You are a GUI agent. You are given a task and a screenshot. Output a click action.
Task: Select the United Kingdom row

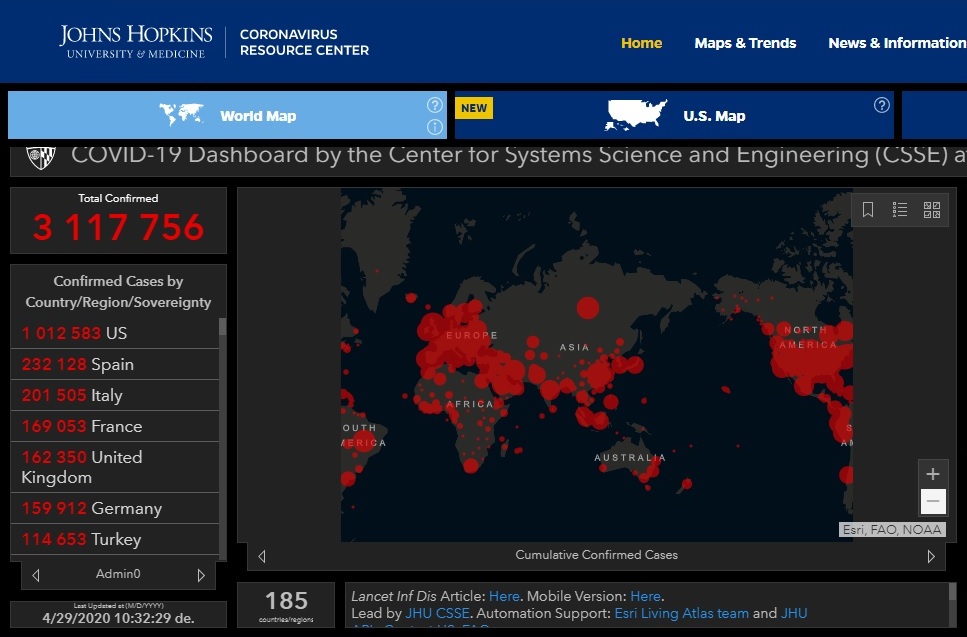pos(115,467)
